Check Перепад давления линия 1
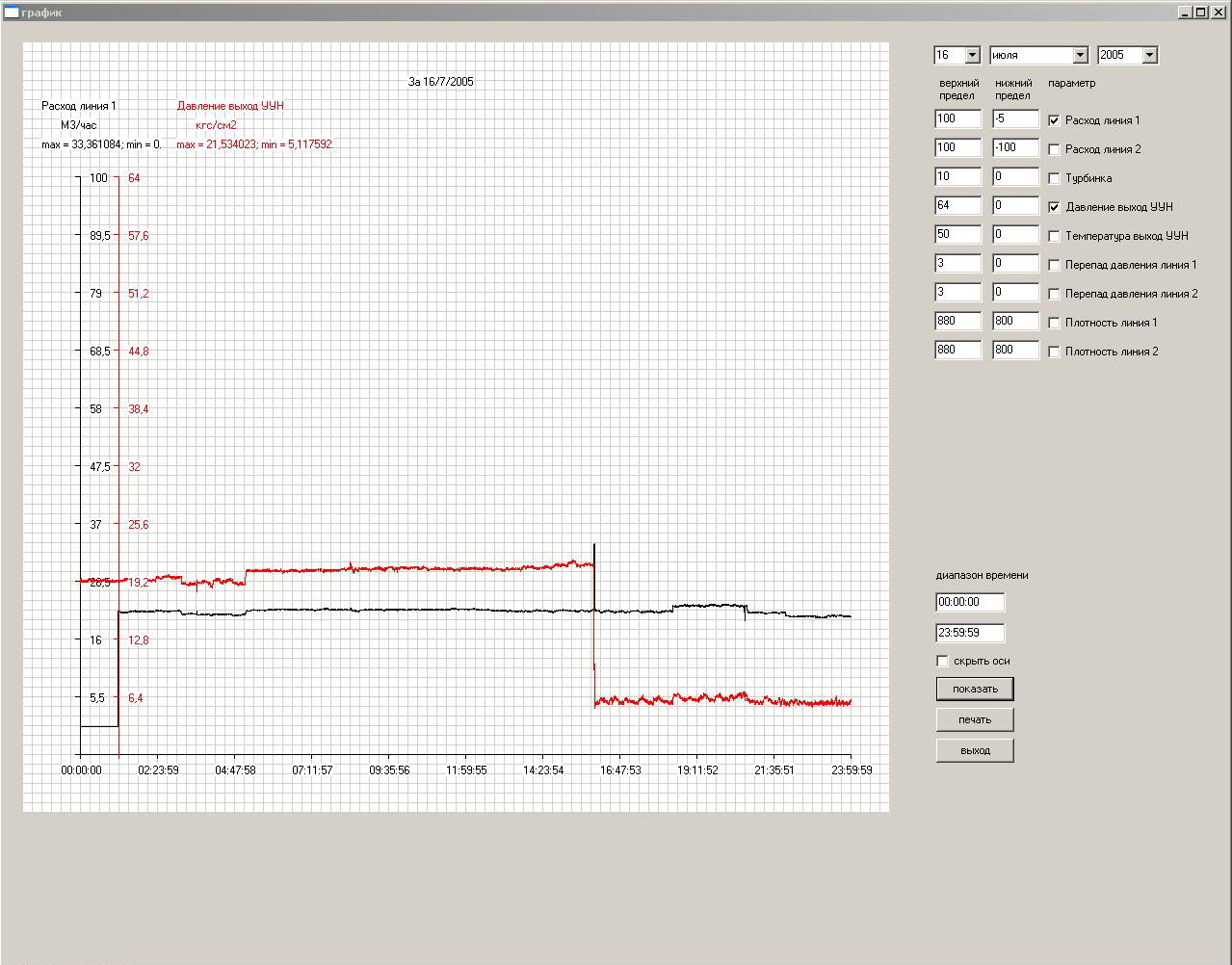 click(x=1054, y=265)
